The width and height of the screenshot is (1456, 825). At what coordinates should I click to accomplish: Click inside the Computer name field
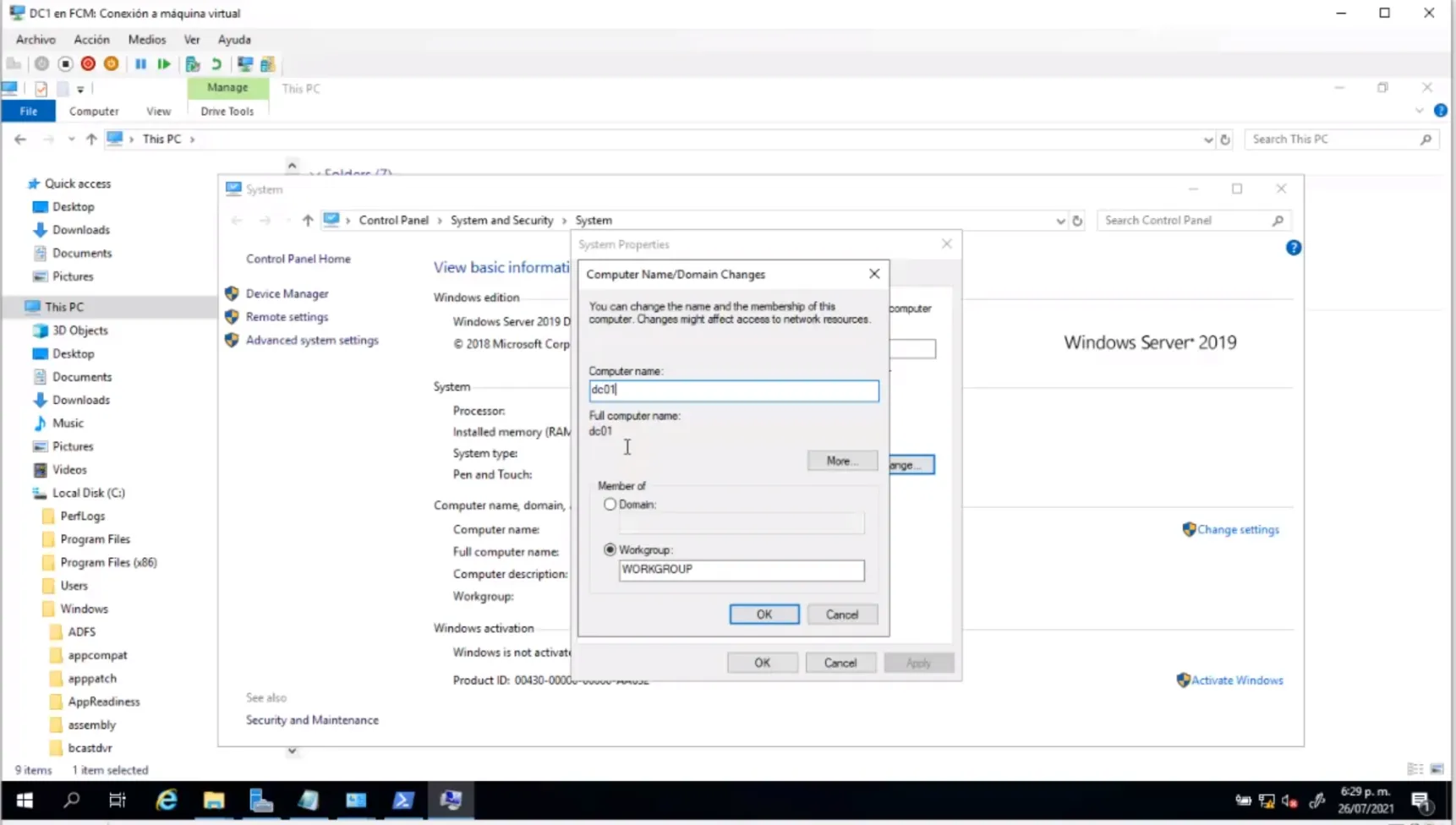click(733, 390)
